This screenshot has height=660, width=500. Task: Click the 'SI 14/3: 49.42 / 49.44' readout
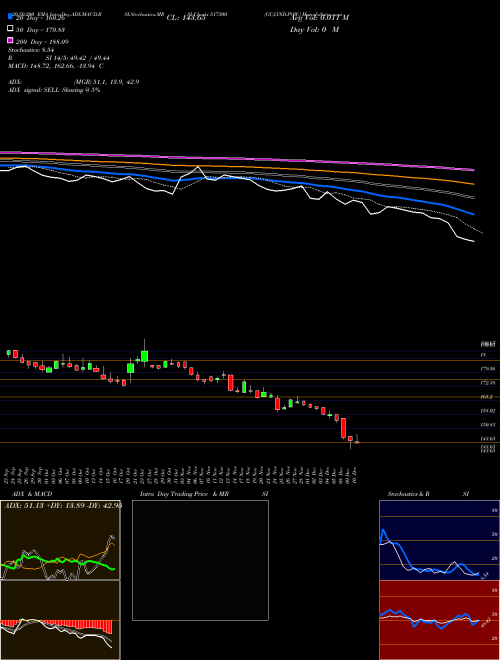(78, 58)
